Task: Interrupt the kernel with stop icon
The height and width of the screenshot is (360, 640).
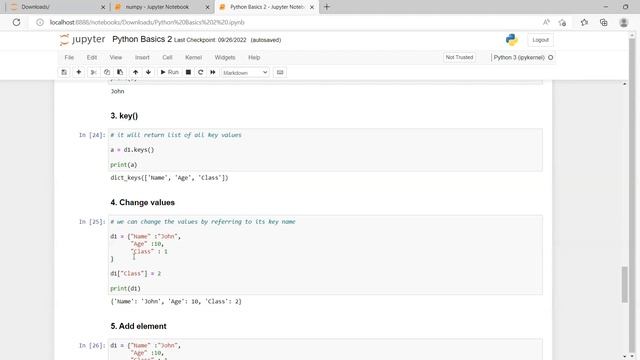Action: (x=188, y=72)
